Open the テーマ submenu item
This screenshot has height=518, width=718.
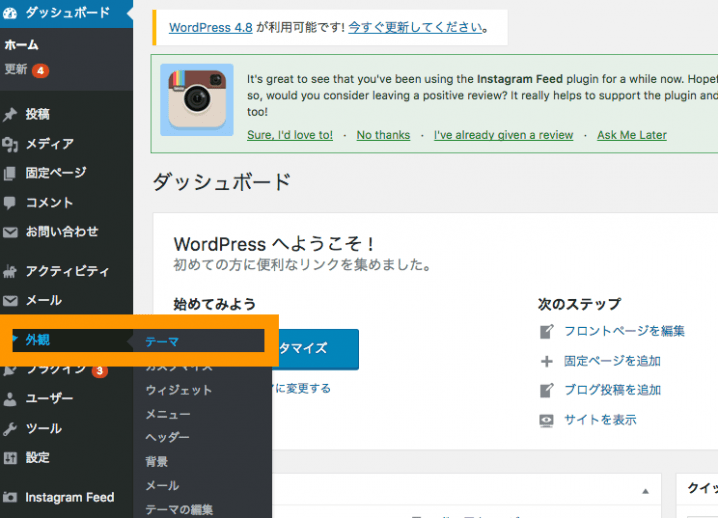(162, 341)
